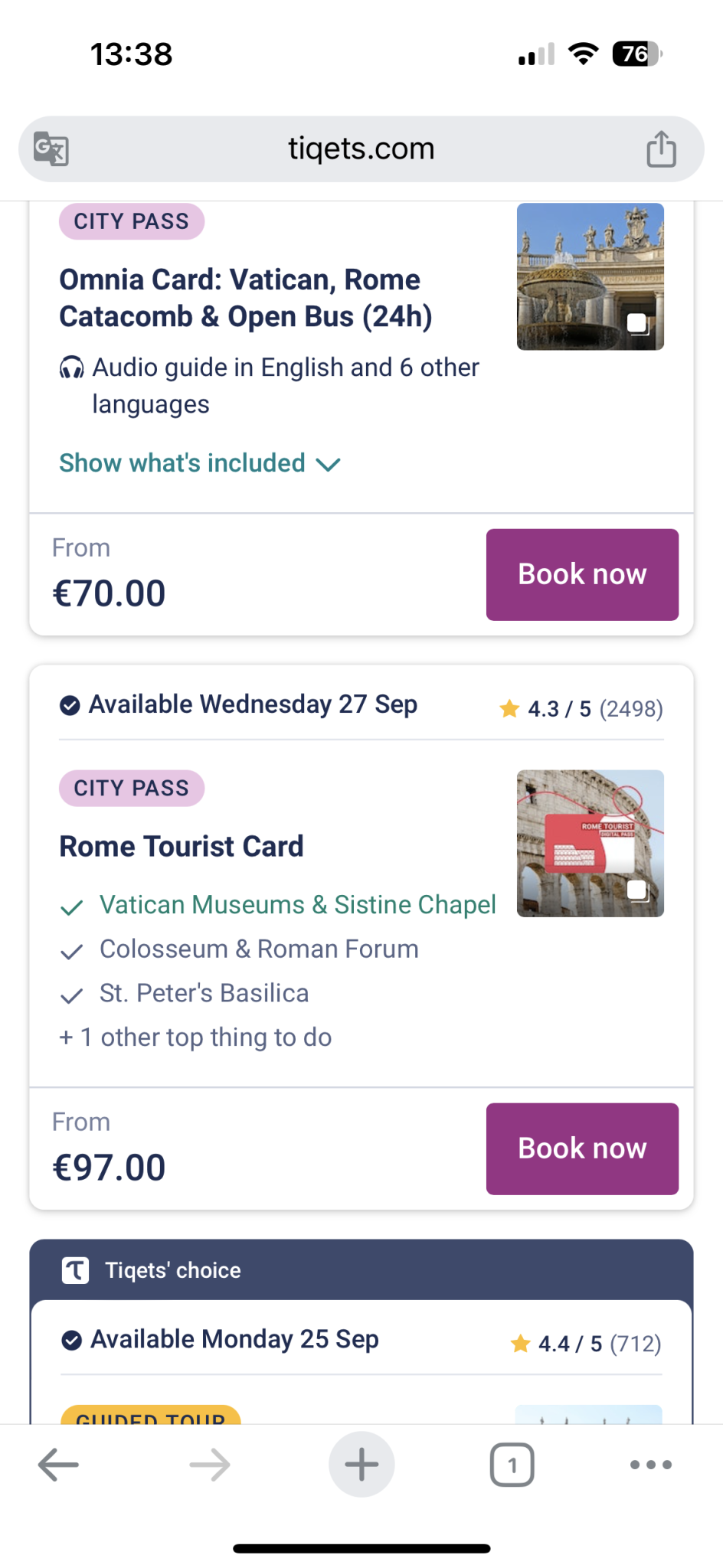The width and height of the screenshot is (723, 1568).
Task: Tap the forward arrow in bottom bar
Action: pos(210,1465)
